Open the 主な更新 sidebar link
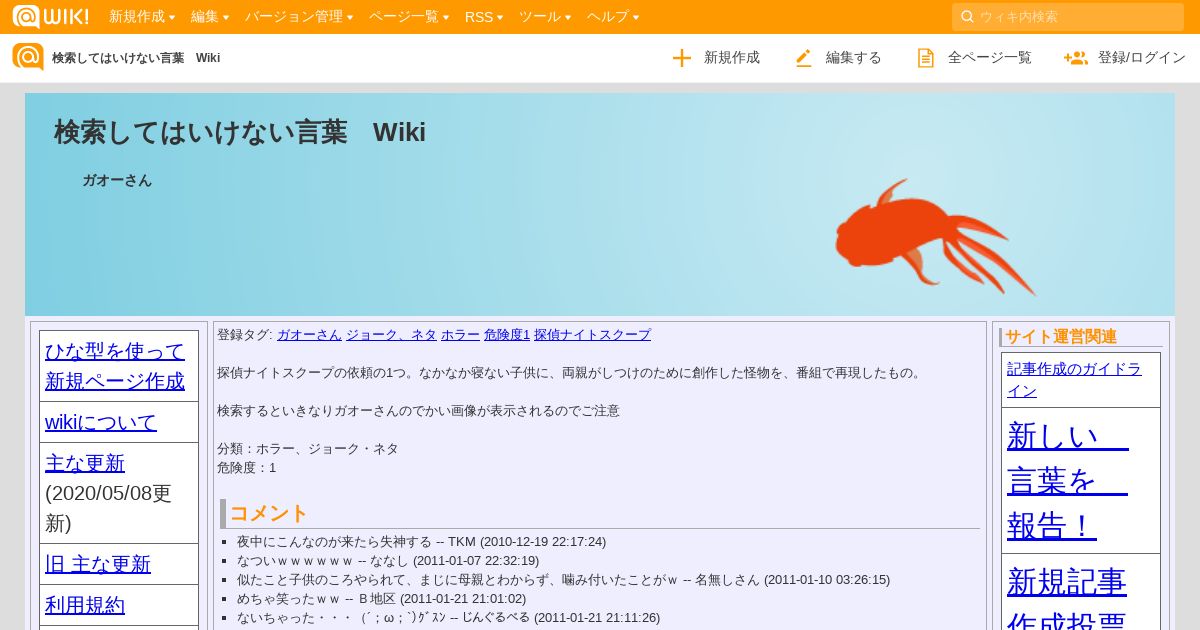This screenshot has height=630, width=1200. (85, 463)
